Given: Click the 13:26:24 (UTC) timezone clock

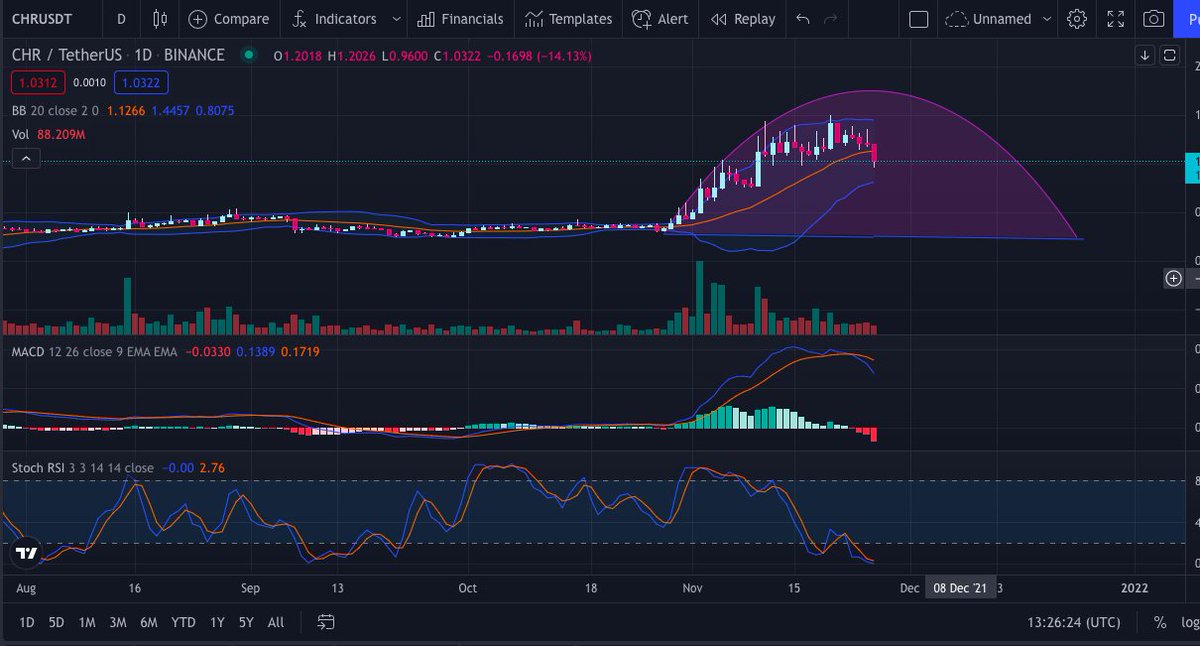Looking at the screenshot, I should click(x=1074, y=622).
